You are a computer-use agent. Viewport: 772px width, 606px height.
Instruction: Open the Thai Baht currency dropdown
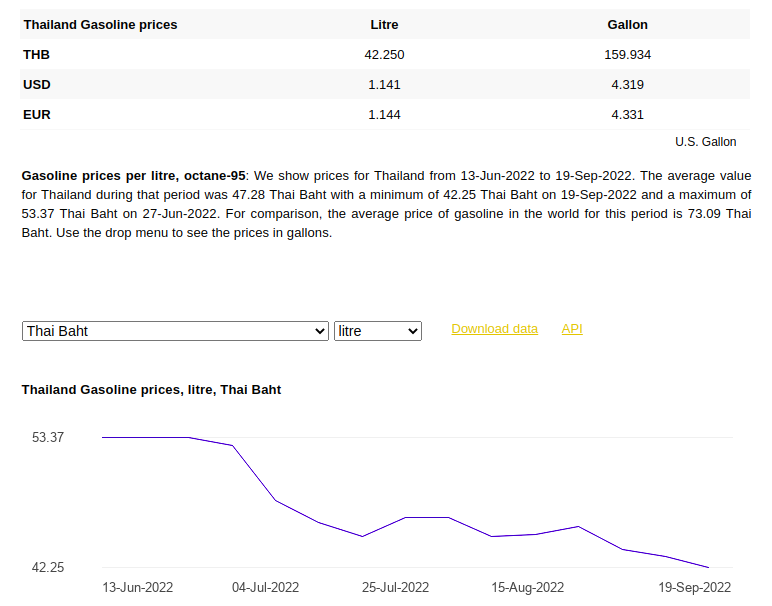click(x=175, y=331)
